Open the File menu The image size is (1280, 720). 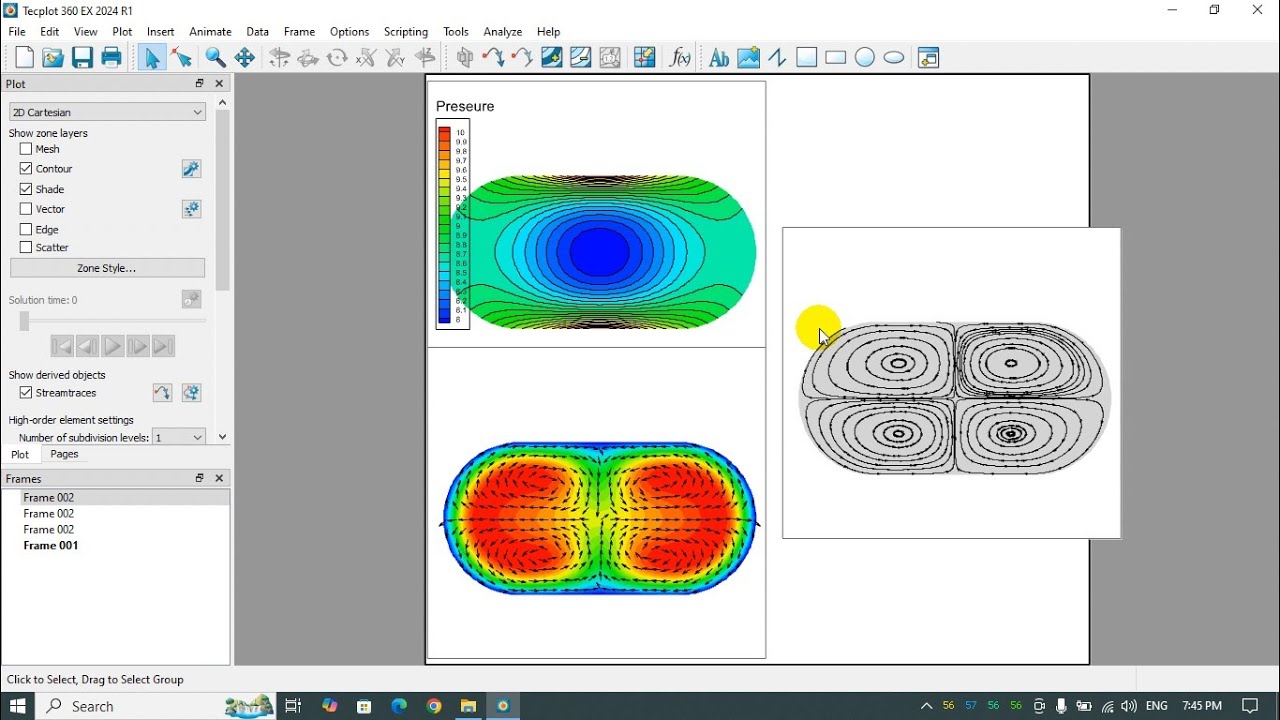click(17, 32)
